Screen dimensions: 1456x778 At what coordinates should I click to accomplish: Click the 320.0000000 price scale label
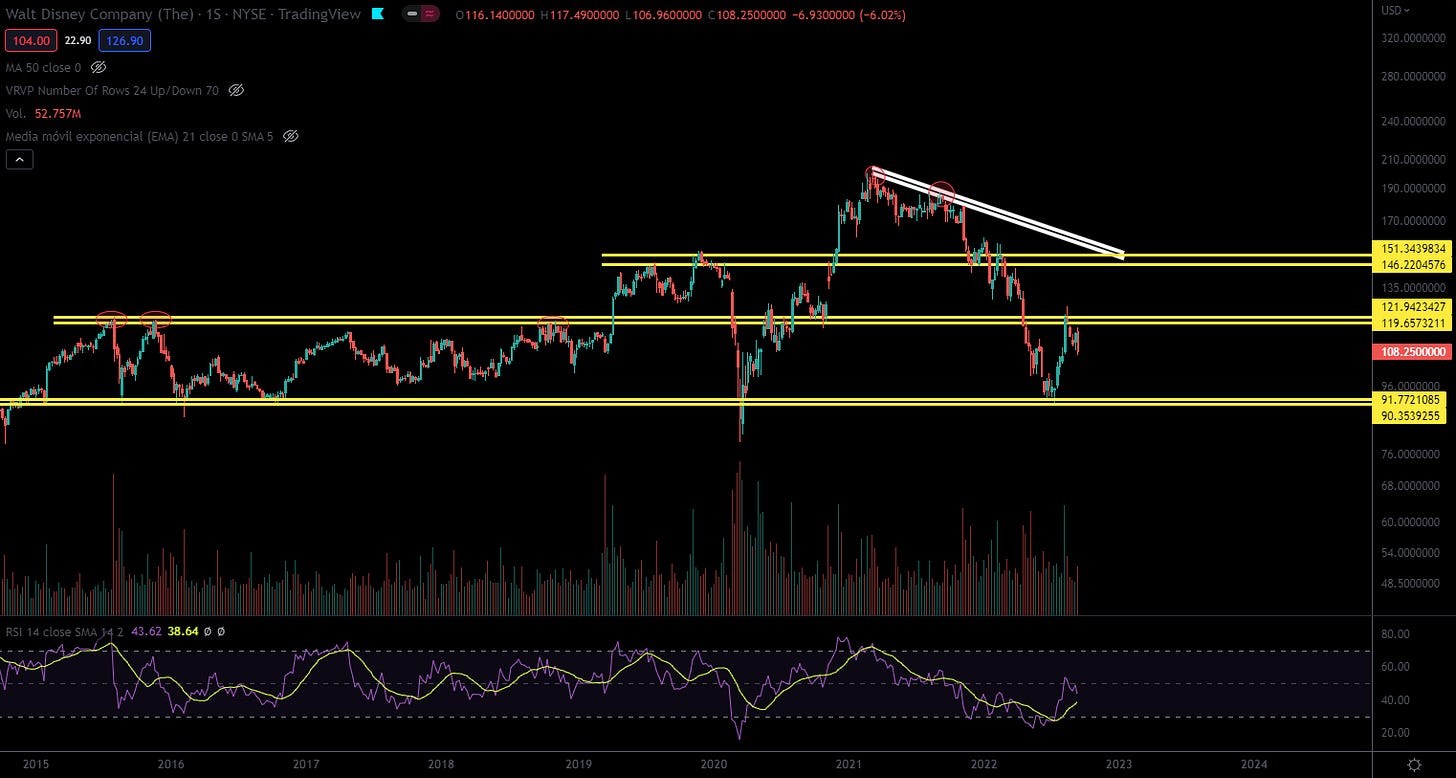coord(1413,39)
